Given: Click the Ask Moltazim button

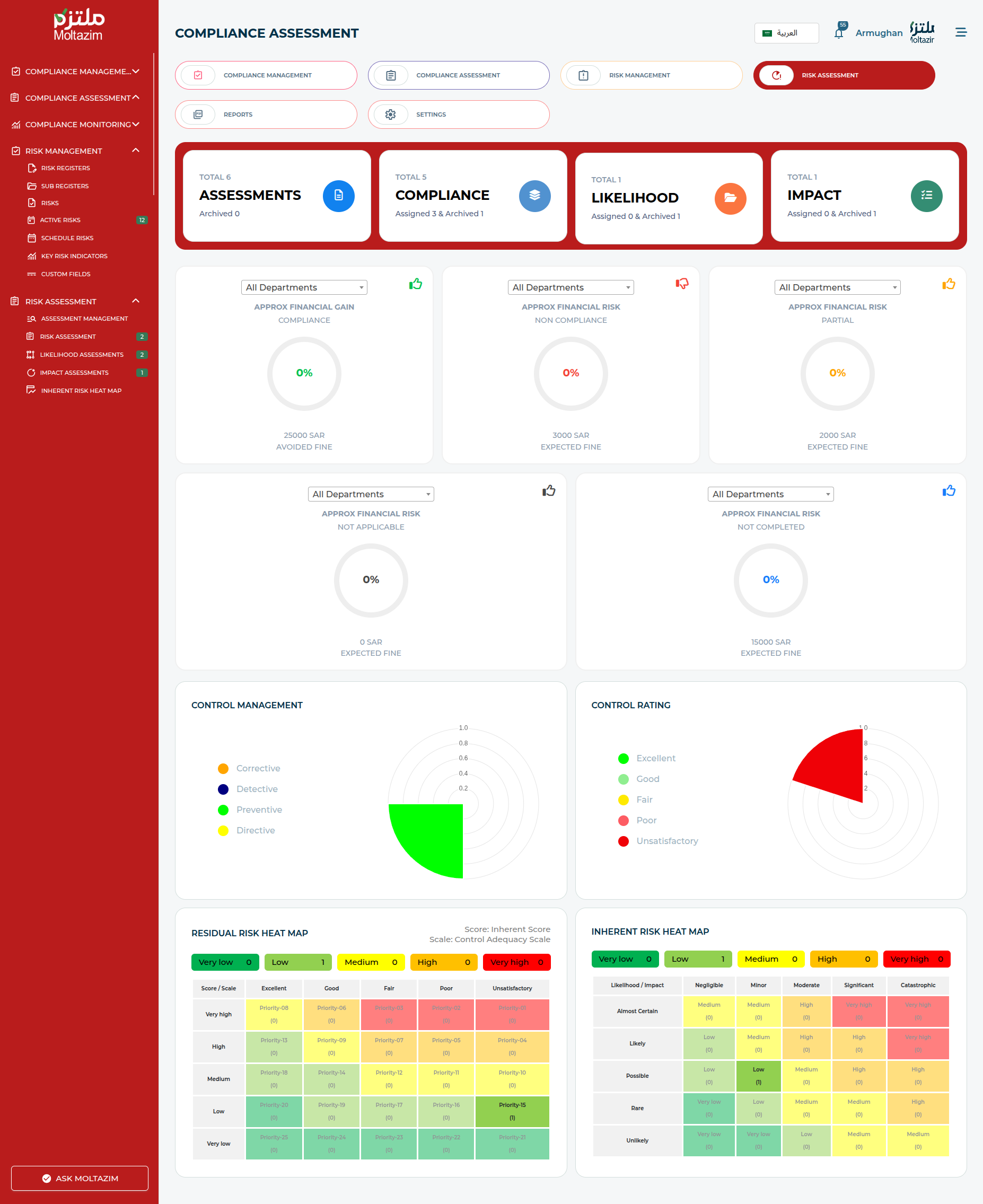Looking at the screenshot, I should tap(80, 1178).
